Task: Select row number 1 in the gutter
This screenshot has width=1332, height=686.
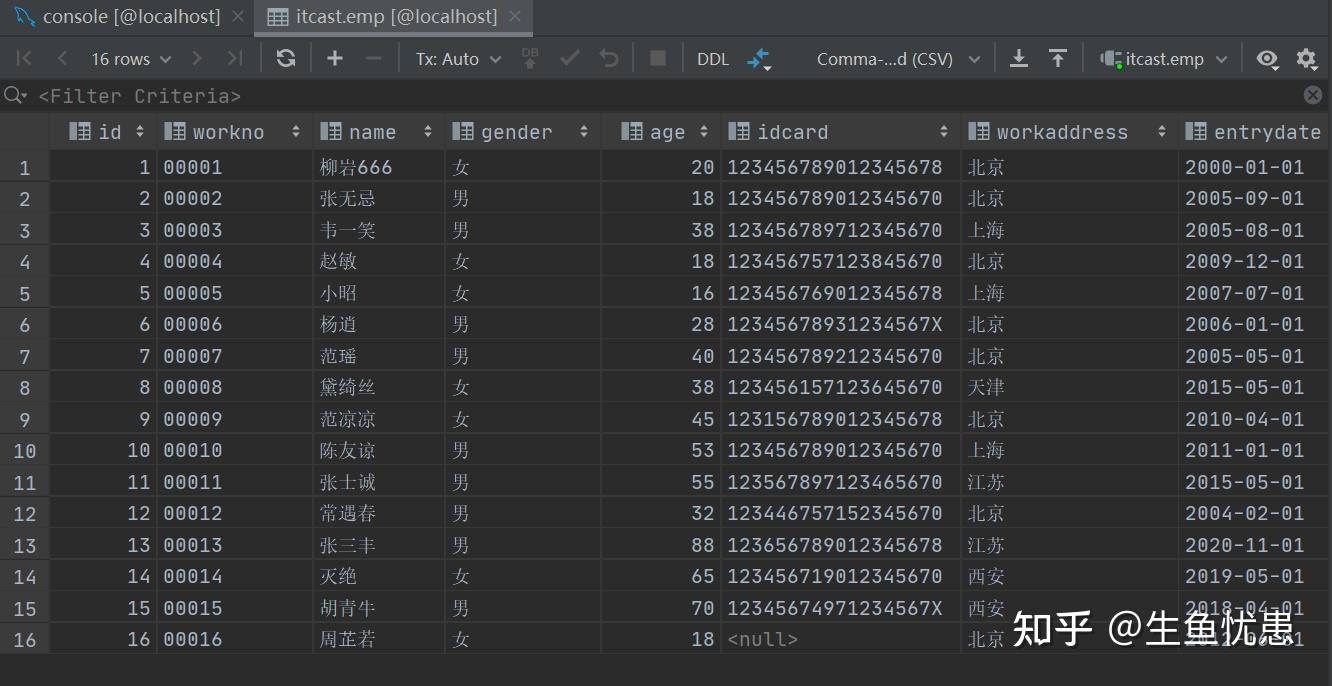Action: tap(24, 167)
